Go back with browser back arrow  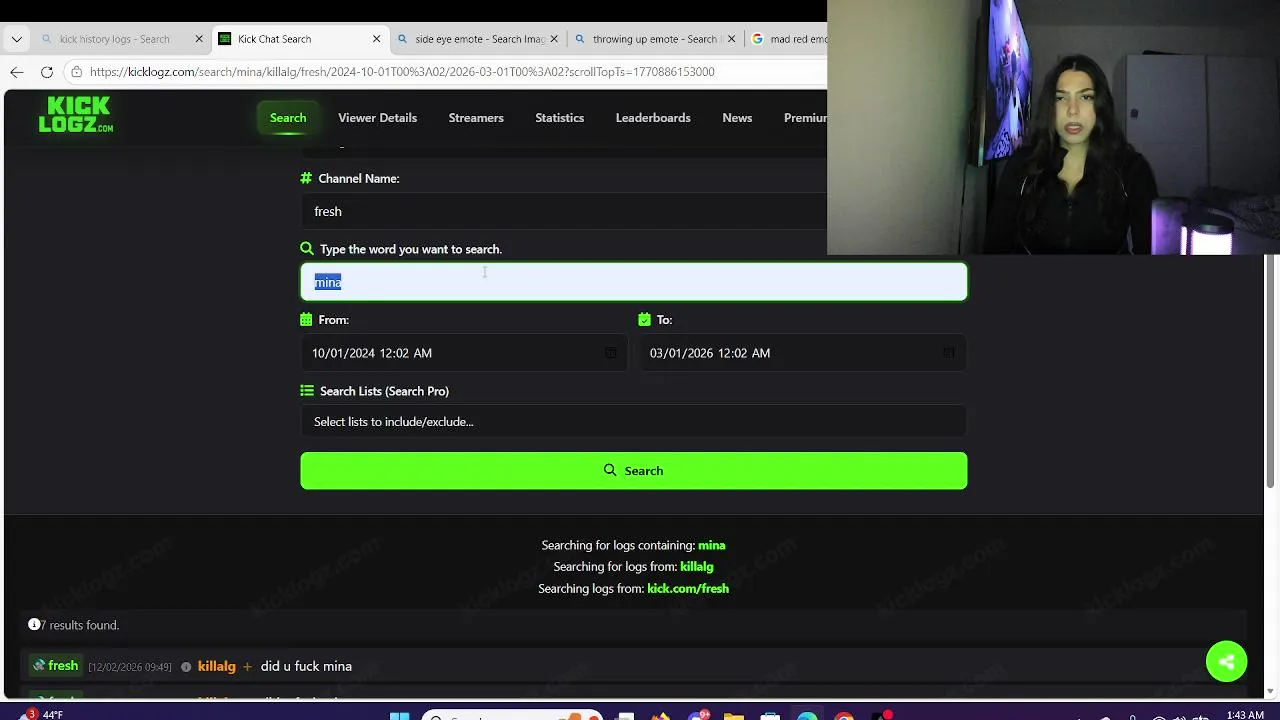click(x=17, y=72)
